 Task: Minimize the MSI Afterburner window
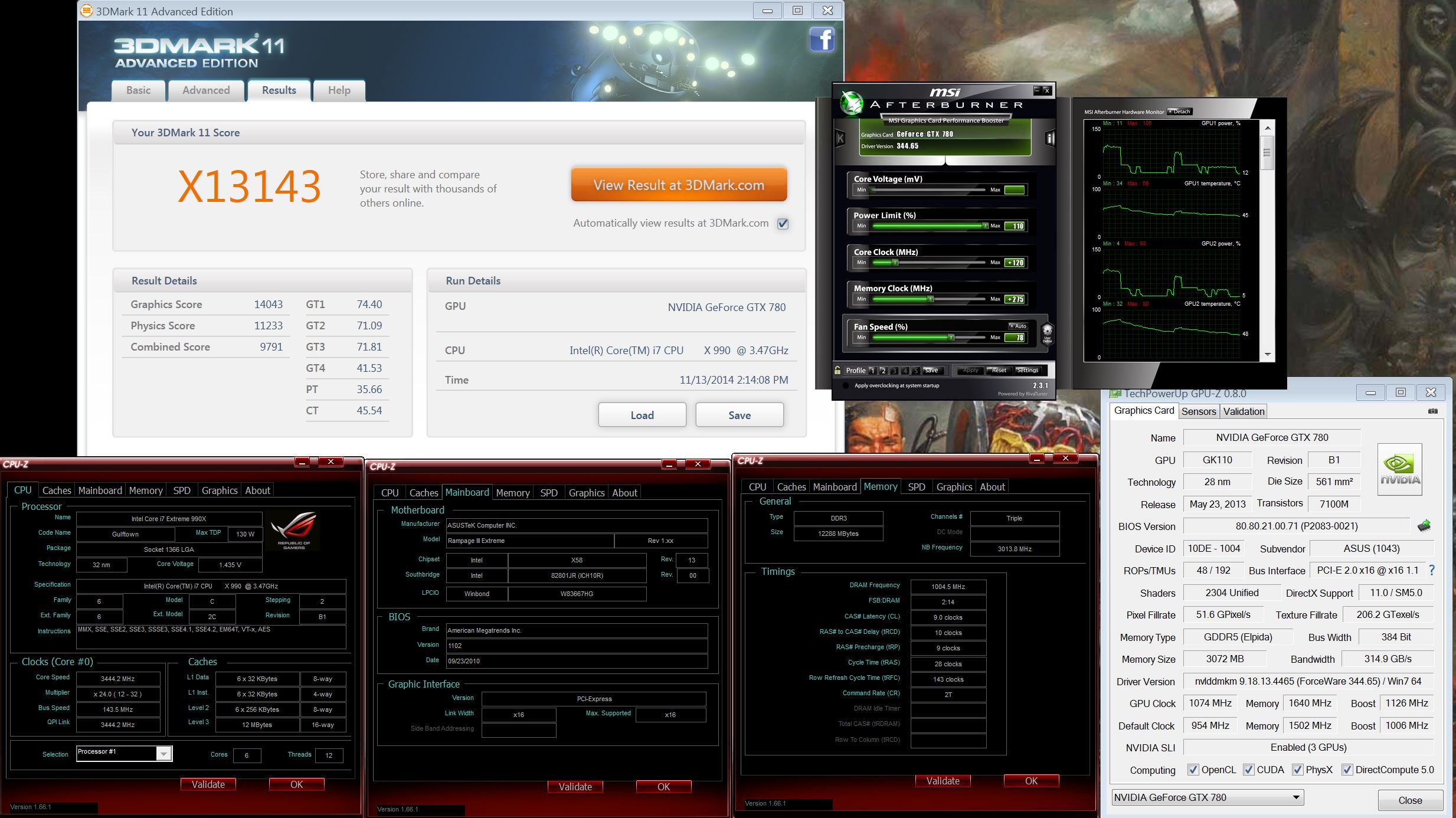(1037, 90)
